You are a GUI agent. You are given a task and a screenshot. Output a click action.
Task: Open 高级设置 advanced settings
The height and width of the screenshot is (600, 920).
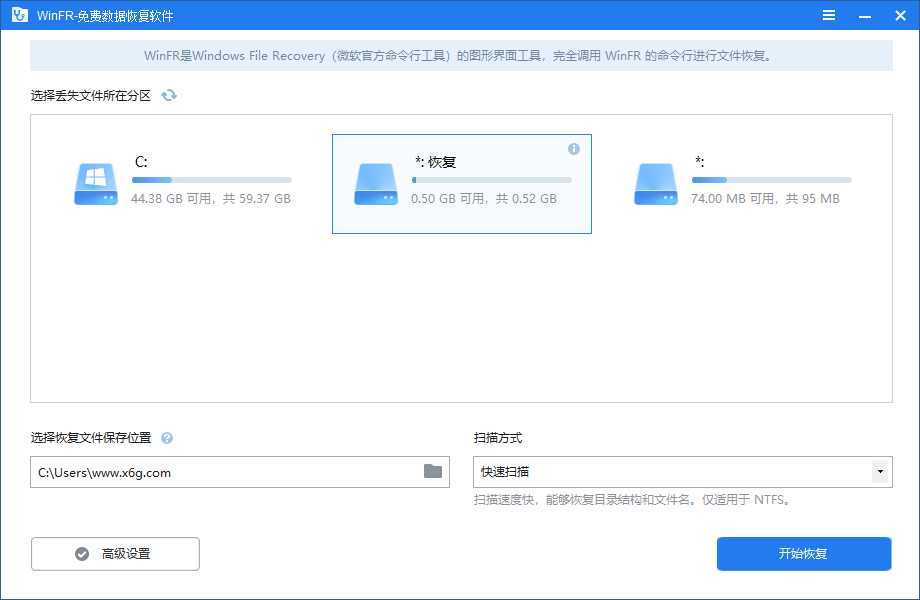(115, 554)
